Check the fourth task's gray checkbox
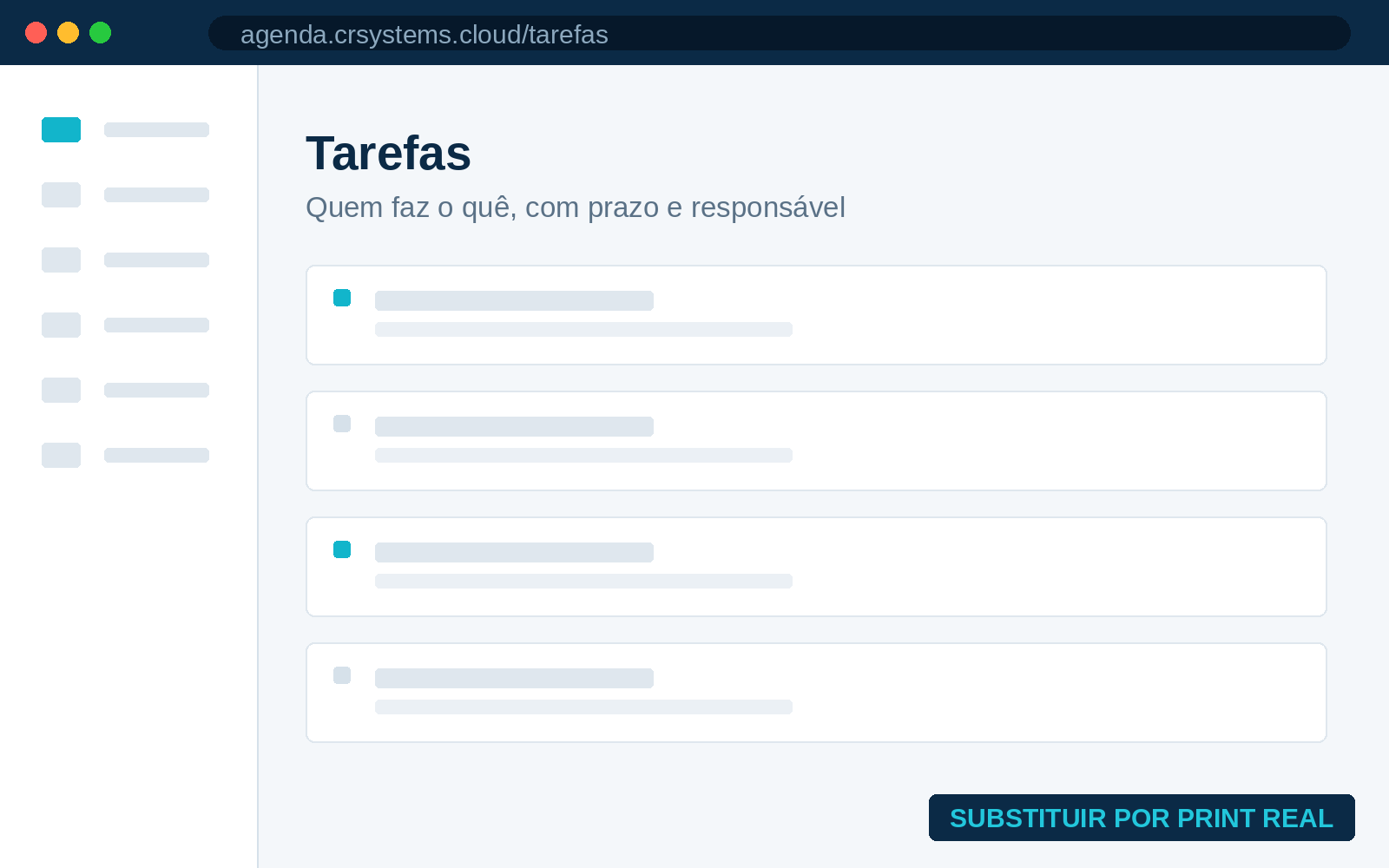This screenshot has width=1389, height=868. point(342,675)
